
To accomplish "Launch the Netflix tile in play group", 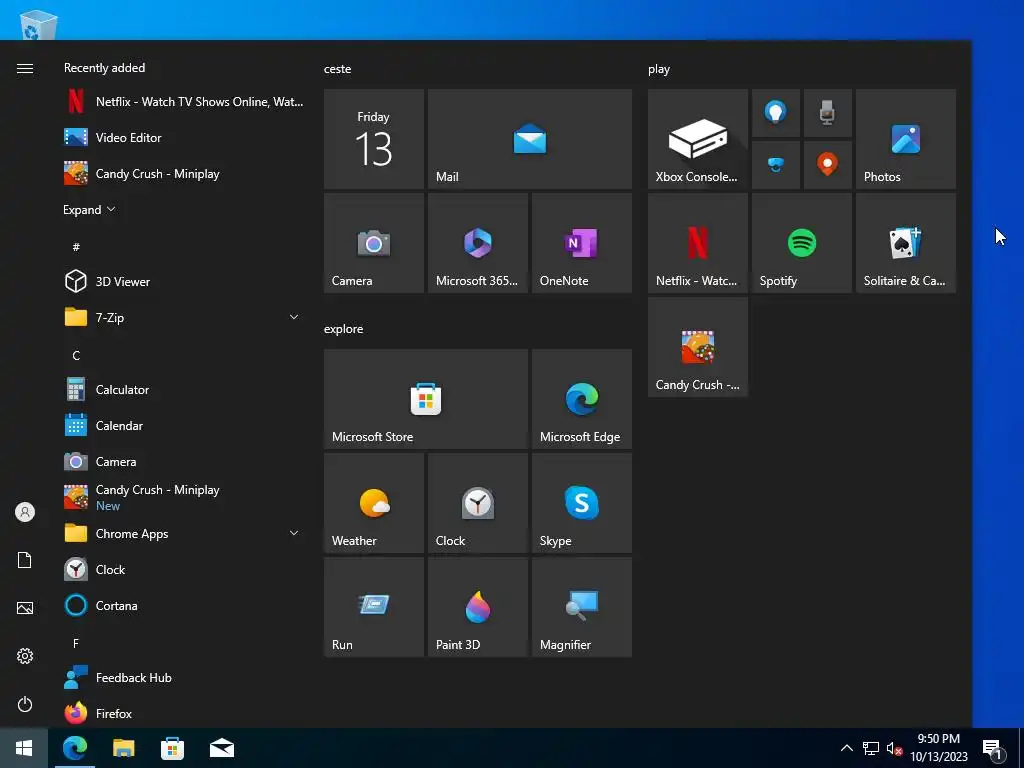I will click(x=697, y=243).
